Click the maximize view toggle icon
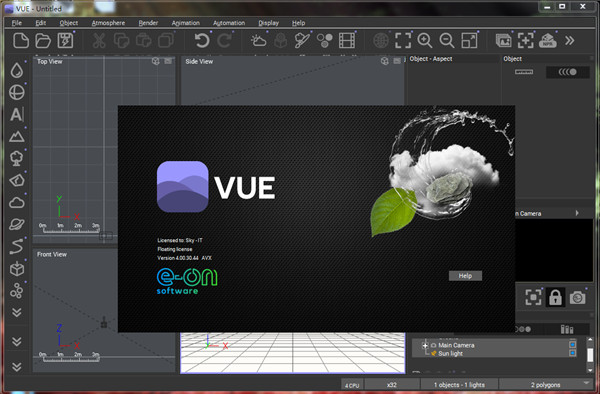Image resolution: width=600 pixels, height=394 pixels. pyautogui.click(x=470, y=41)
